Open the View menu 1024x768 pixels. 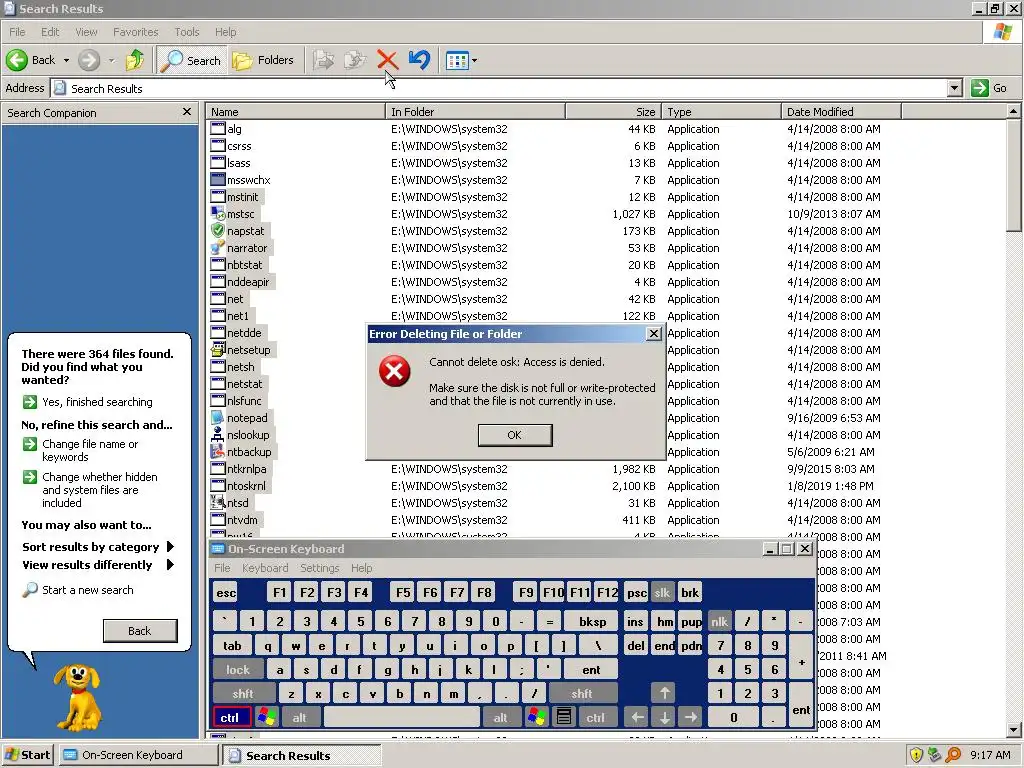pos(86,32)
